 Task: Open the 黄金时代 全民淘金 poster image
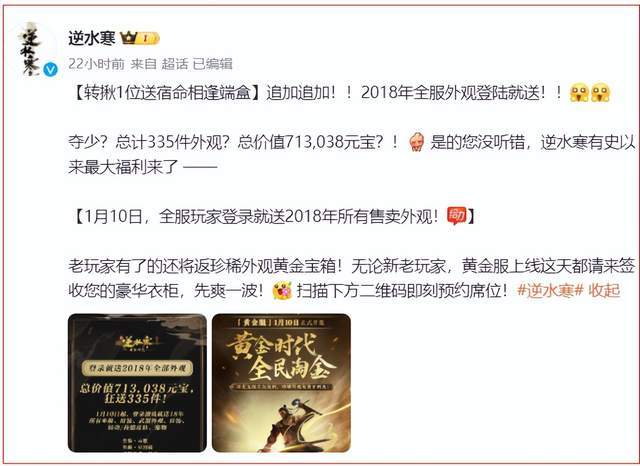coord(281,383)
